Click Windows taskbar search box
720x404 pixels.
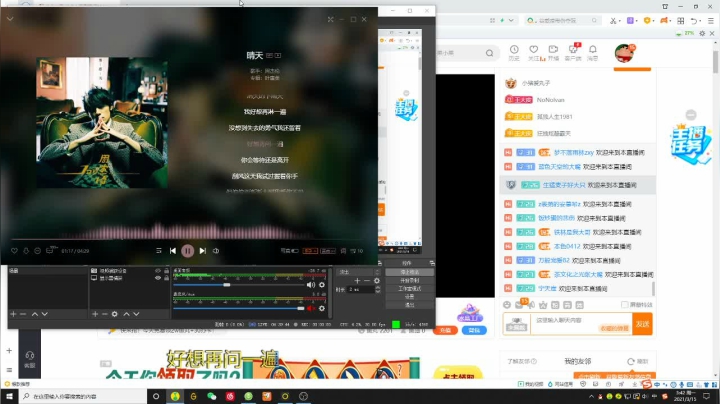83,396
